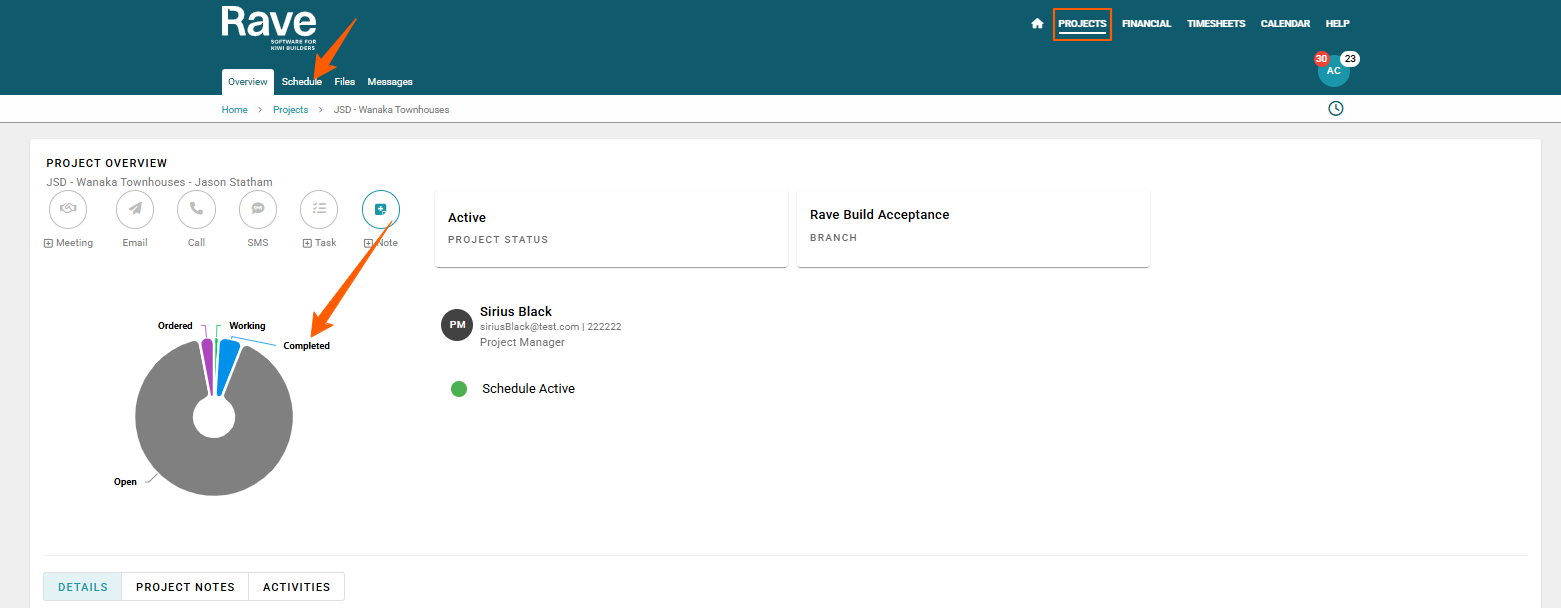The image size is (1561, 608).
Task: Click the Home breadcrumb link
Action: [235, 110]
